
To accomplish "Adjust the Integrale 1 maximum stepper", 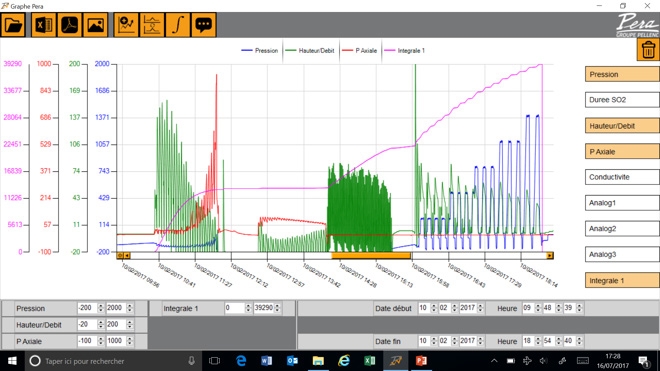I will pos(277,308).
